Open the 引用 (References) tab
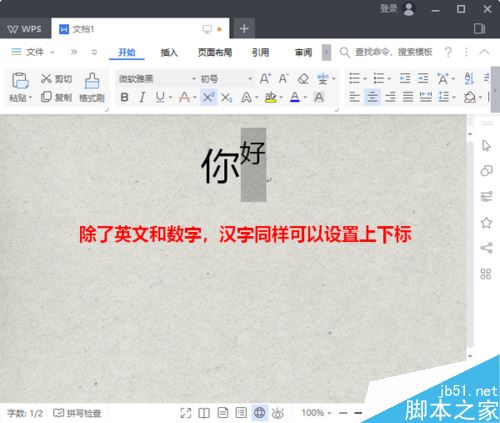Viewport: 500px width, 423px height. [260, 53]
